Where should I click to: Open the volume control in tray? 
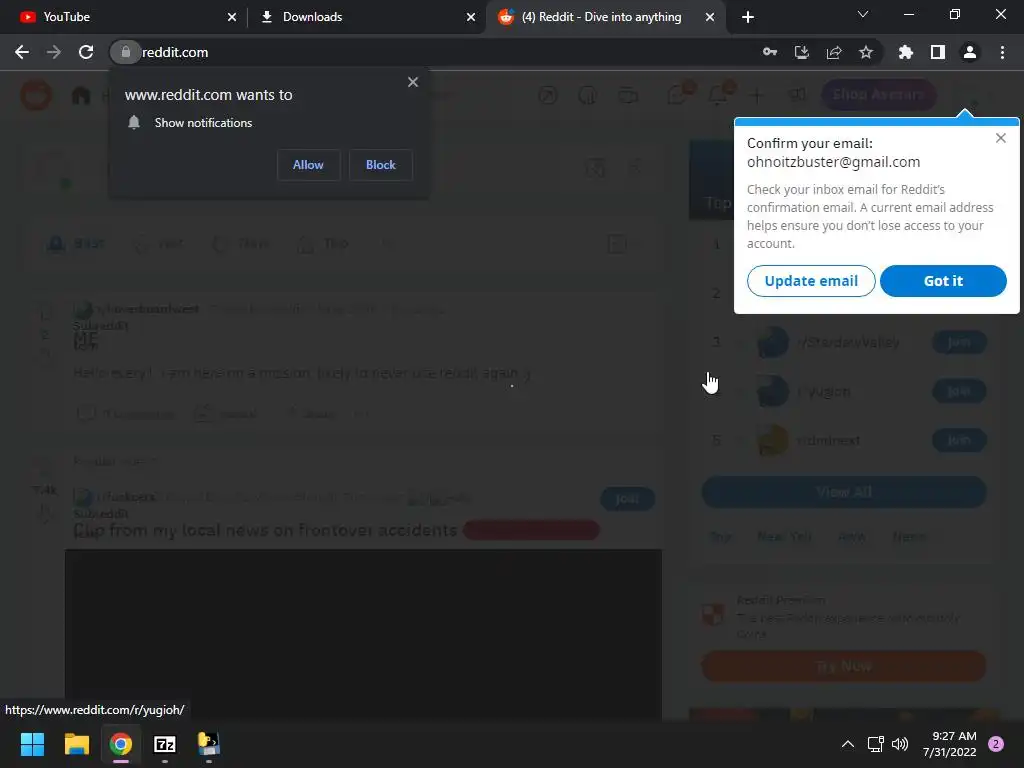(x=900, y=744)
